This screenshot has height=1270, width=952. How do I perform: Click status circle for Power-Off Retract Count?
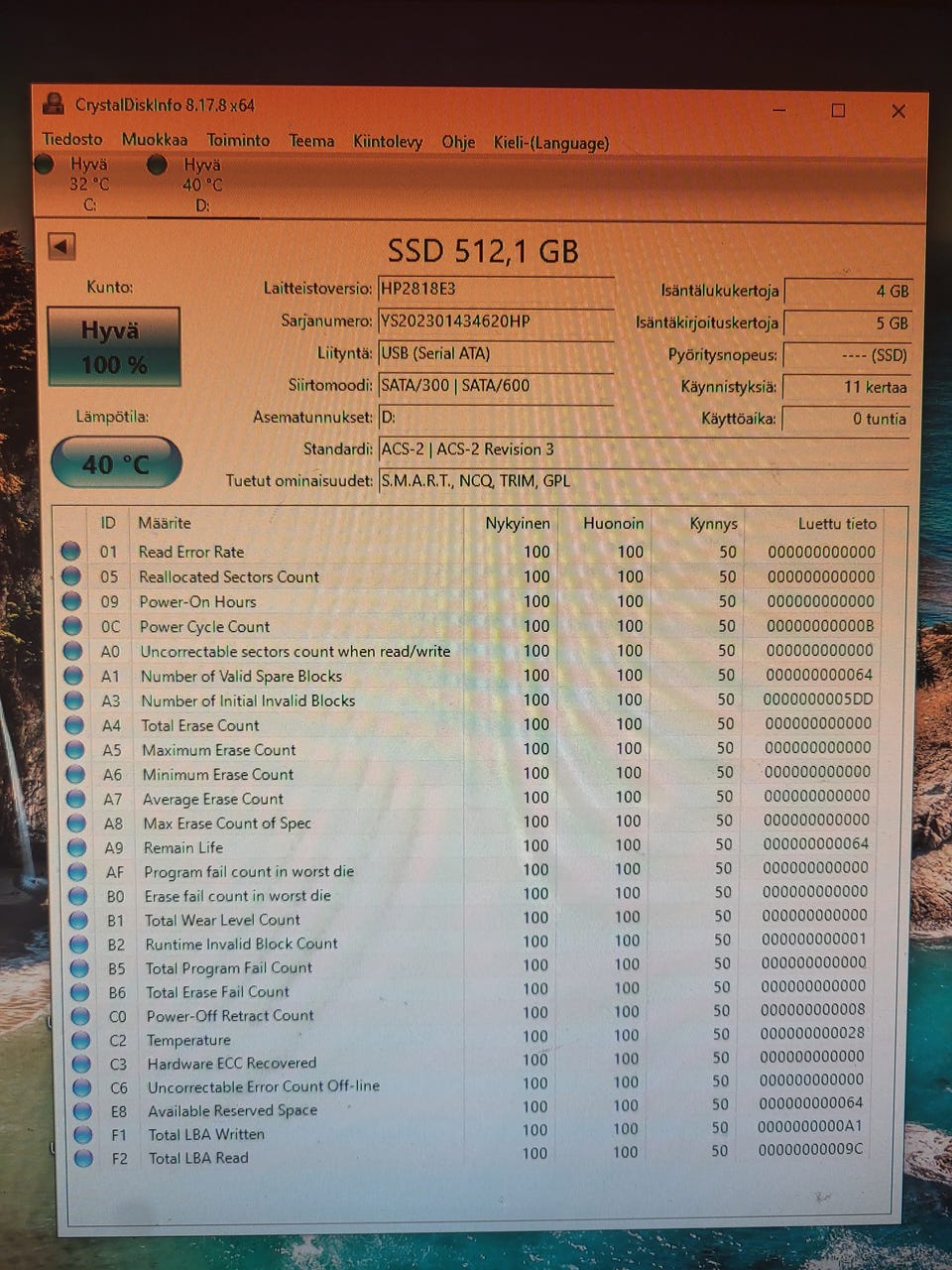click(x=81, y=1016)
